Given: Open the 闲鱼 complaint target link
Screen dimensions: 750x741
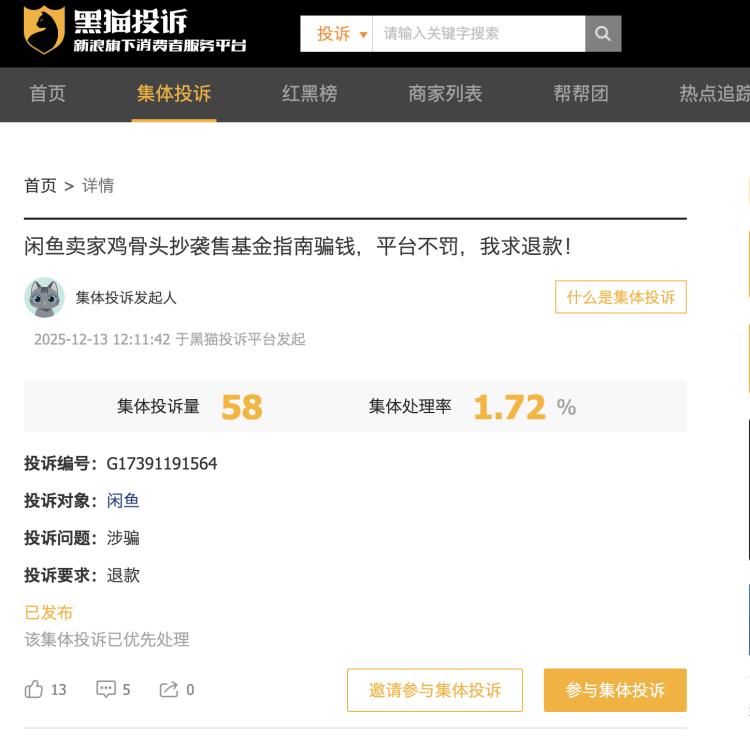Looking at the screenshot, I should [123, 500].
